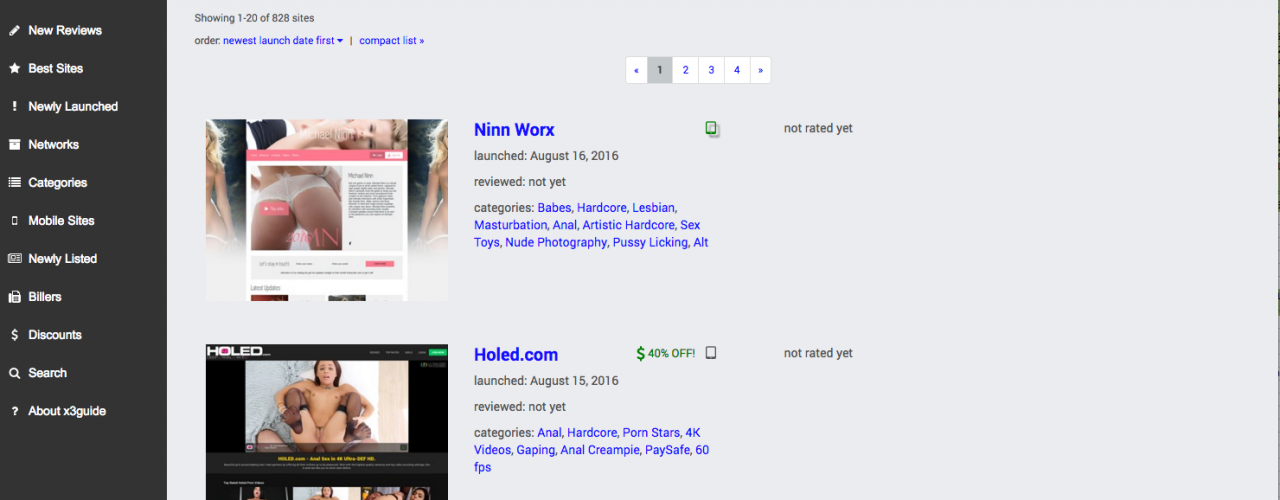This screenshot has width=1280, height=500.
Task: Open Porn Stars category under Holed.com
Action: coord(650,433)
